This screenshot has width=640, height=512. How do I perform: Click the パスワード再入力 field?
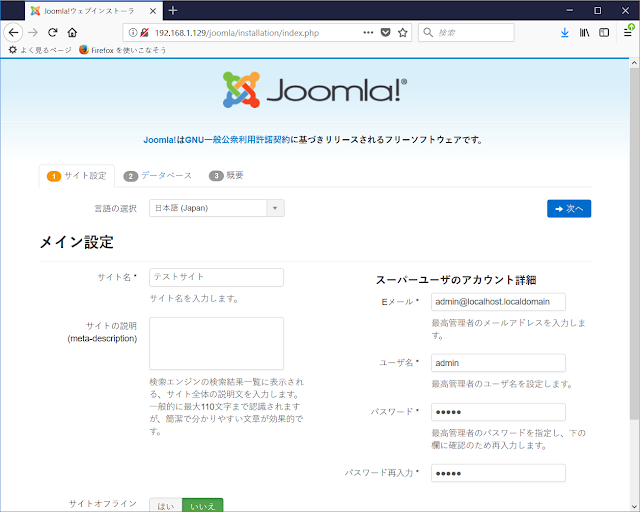498,473
